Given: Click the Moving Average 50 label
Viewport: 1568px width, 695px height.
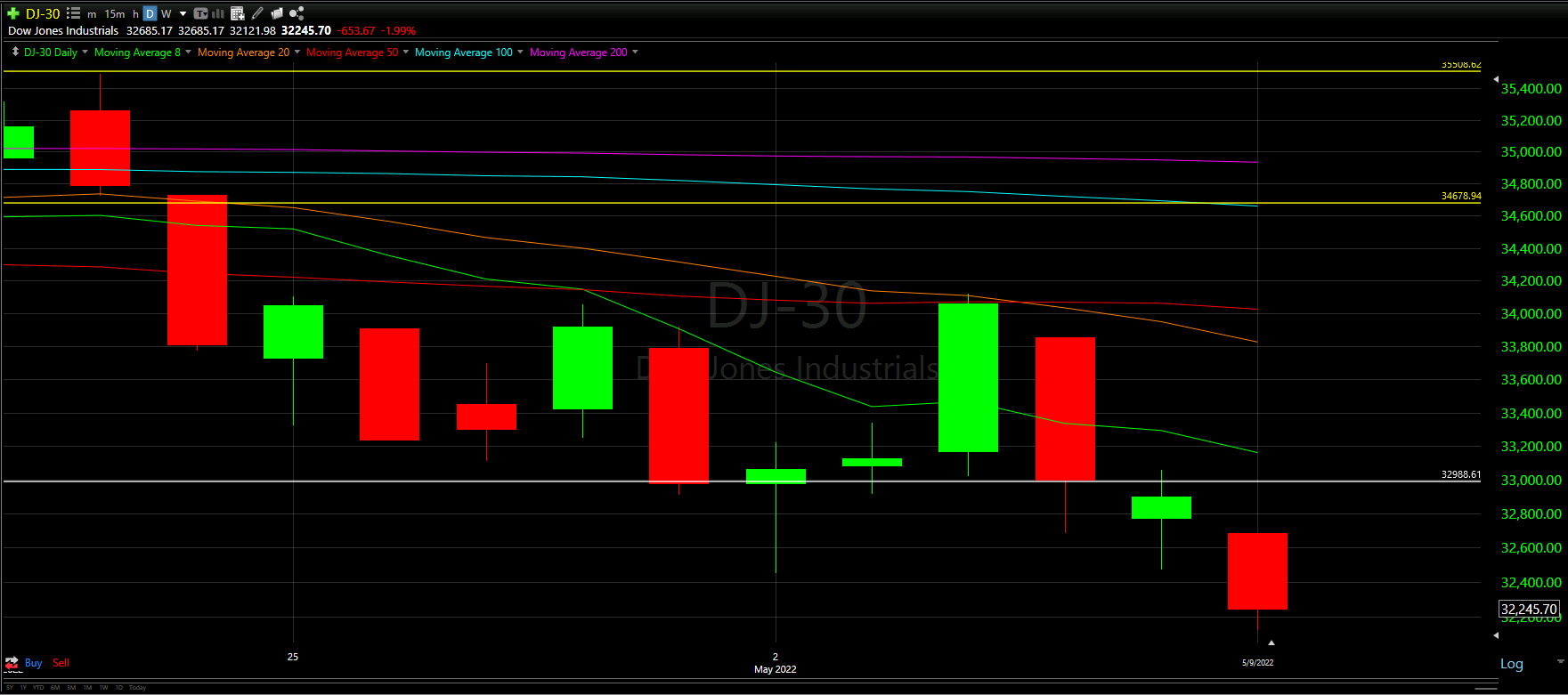Looking at the screenshot, I should [353, 53].
